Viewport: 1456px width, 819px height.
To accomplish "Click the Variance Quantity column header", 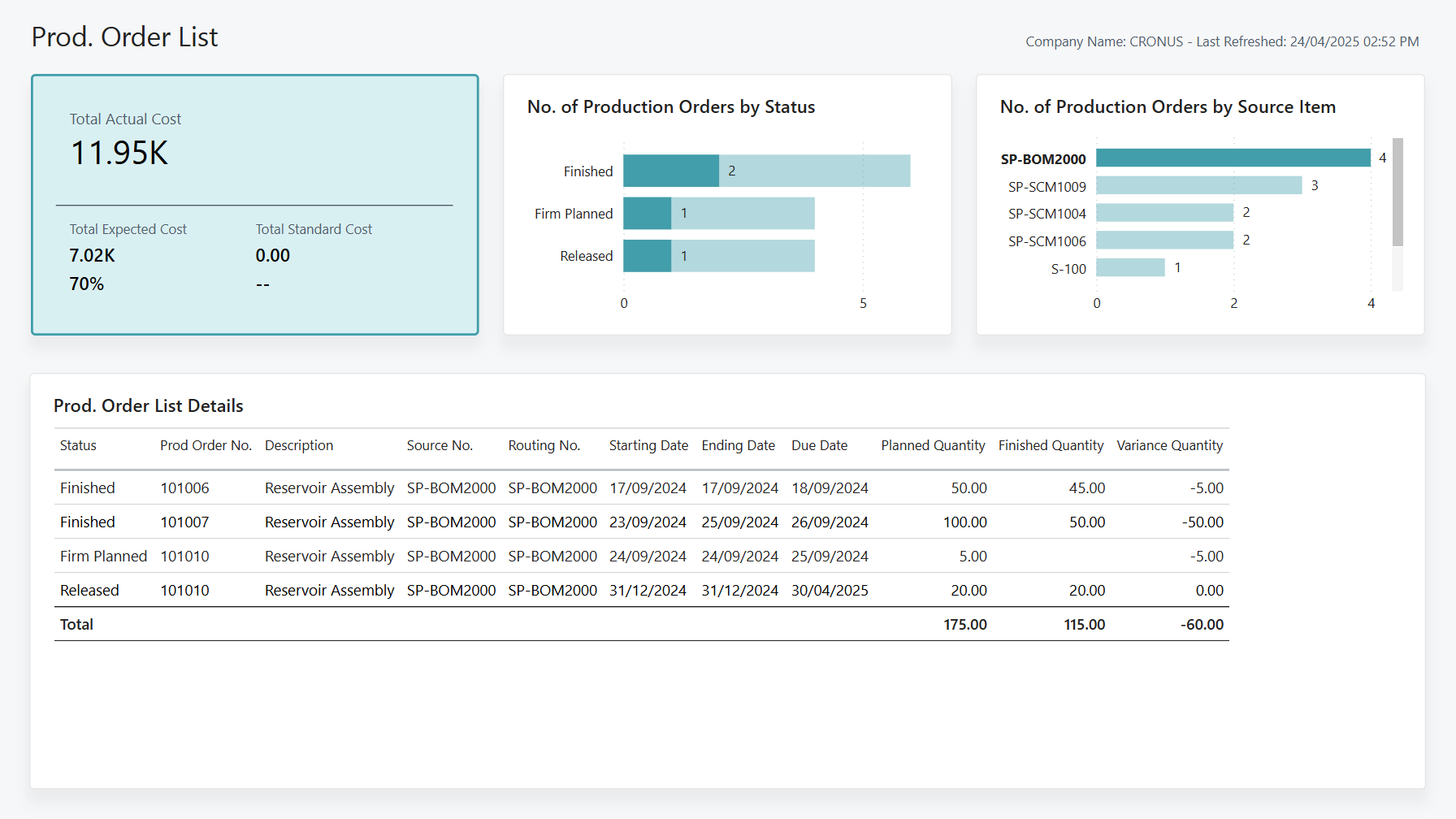I will pos(1169,445).
